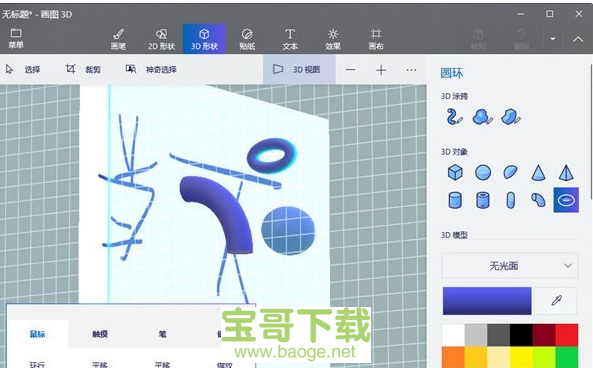Viewport: 593px width, 368px height.
Task: Maximize the 画图 3D window
Action: [550, 14]
